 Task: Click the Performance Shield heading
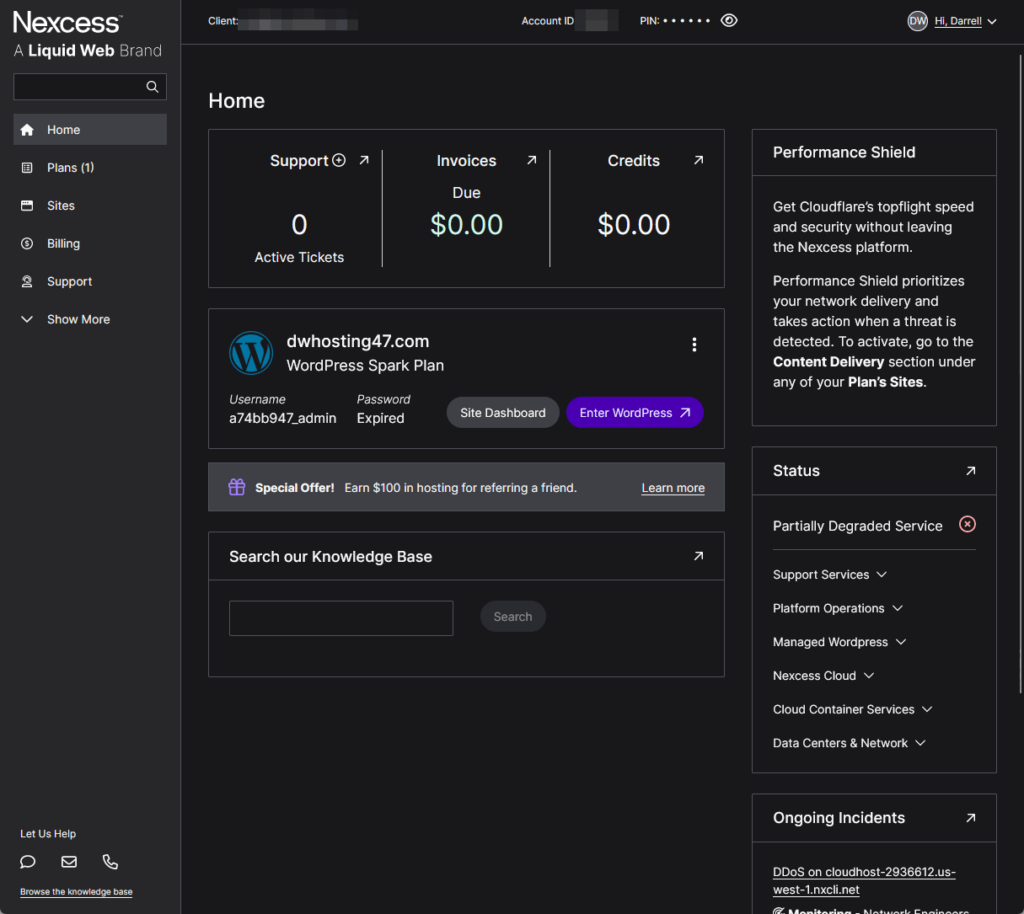click(844, 152)
